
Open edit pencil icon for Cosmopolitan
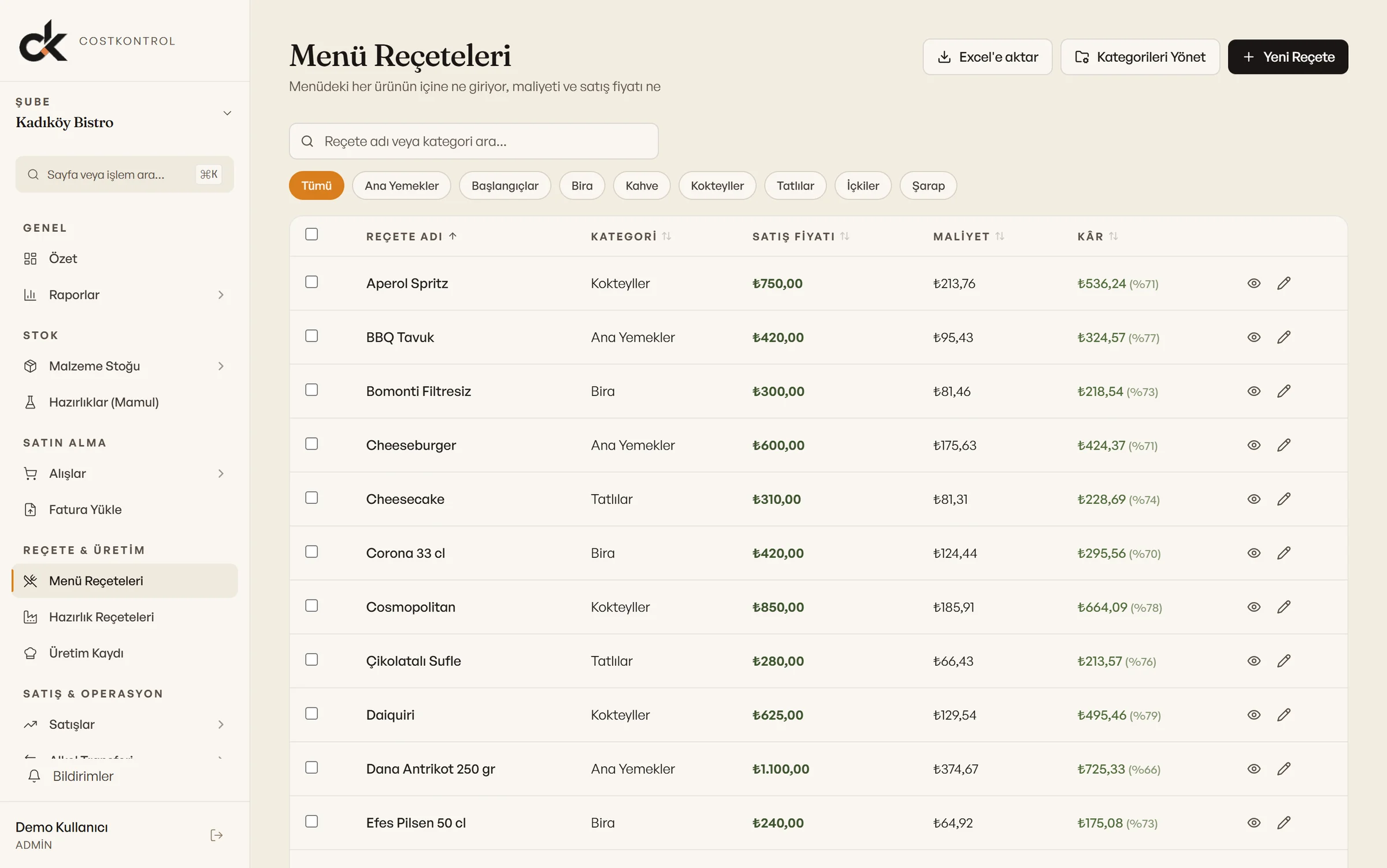pos(1284,607)
